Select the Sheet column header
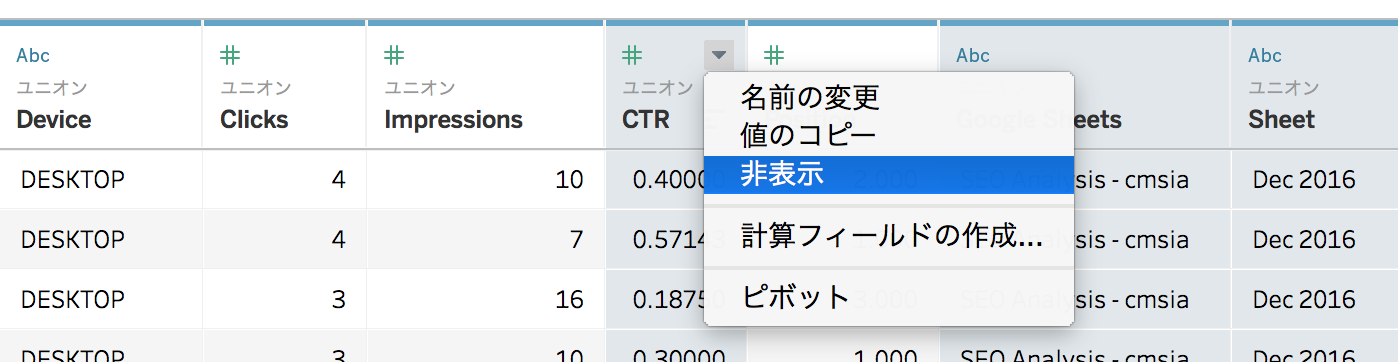 coord(1281,120)
